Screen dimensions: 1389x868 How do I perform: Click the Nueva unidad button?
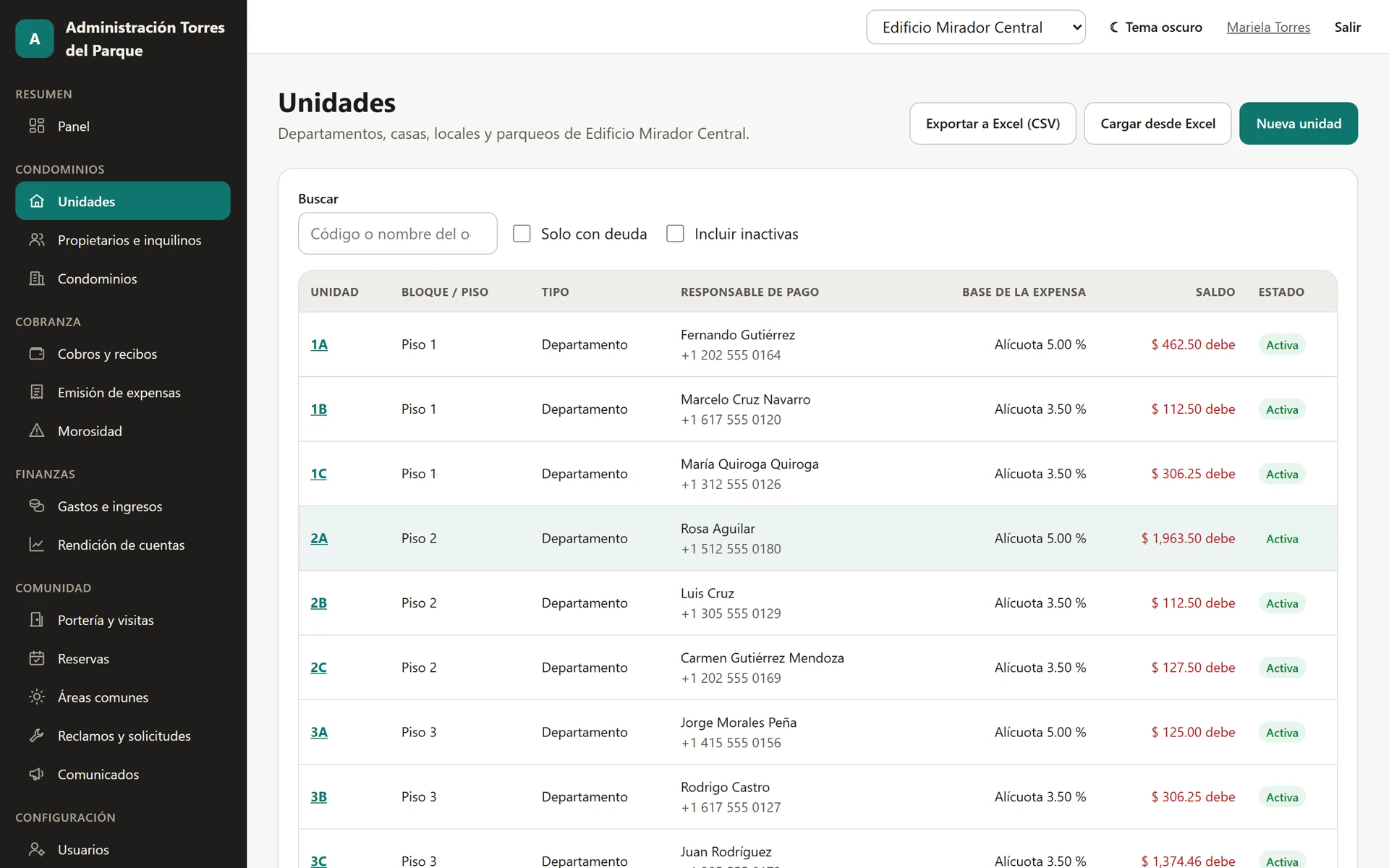coord(1299,124)
